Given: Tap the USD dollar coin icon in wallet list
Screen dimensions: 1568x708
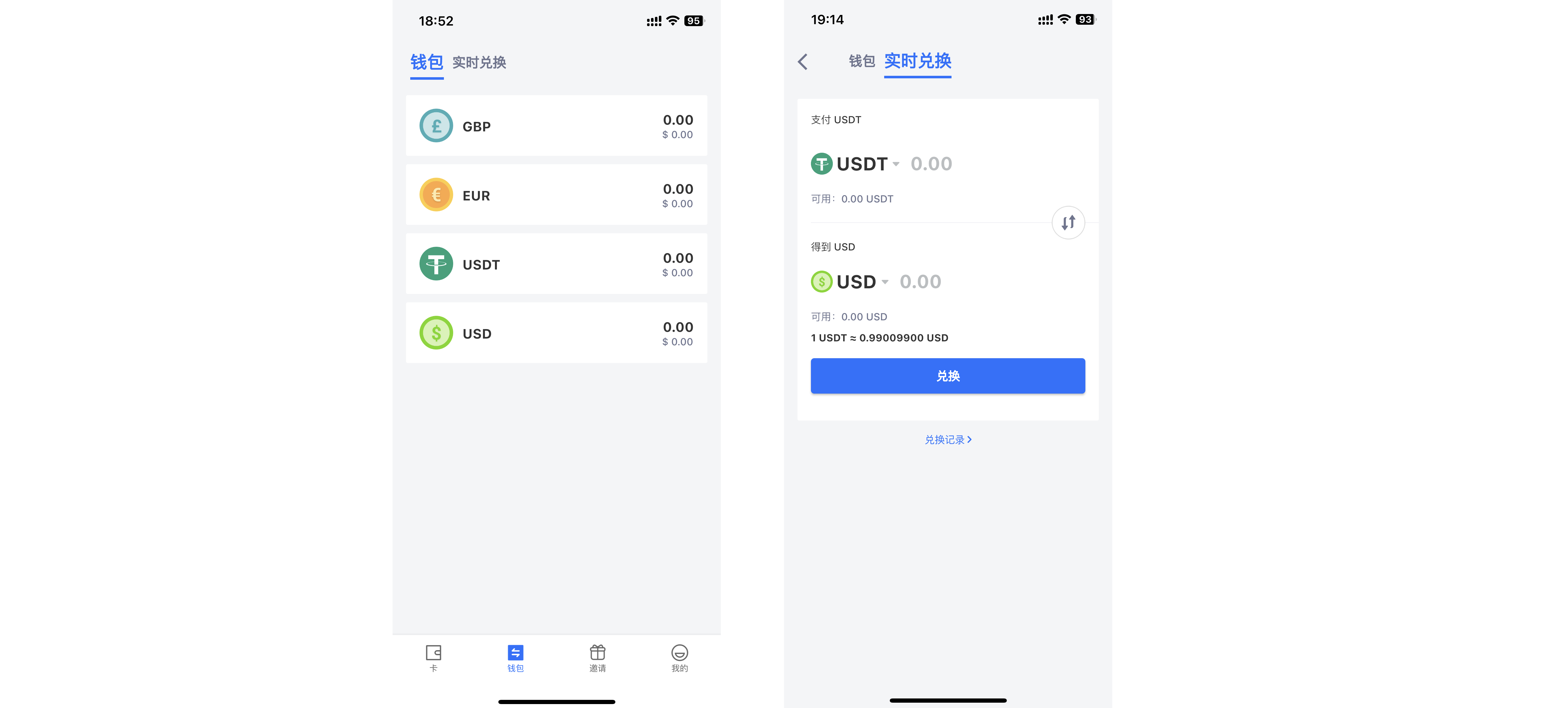Looking at the screenshot, I should pos(436,333).
